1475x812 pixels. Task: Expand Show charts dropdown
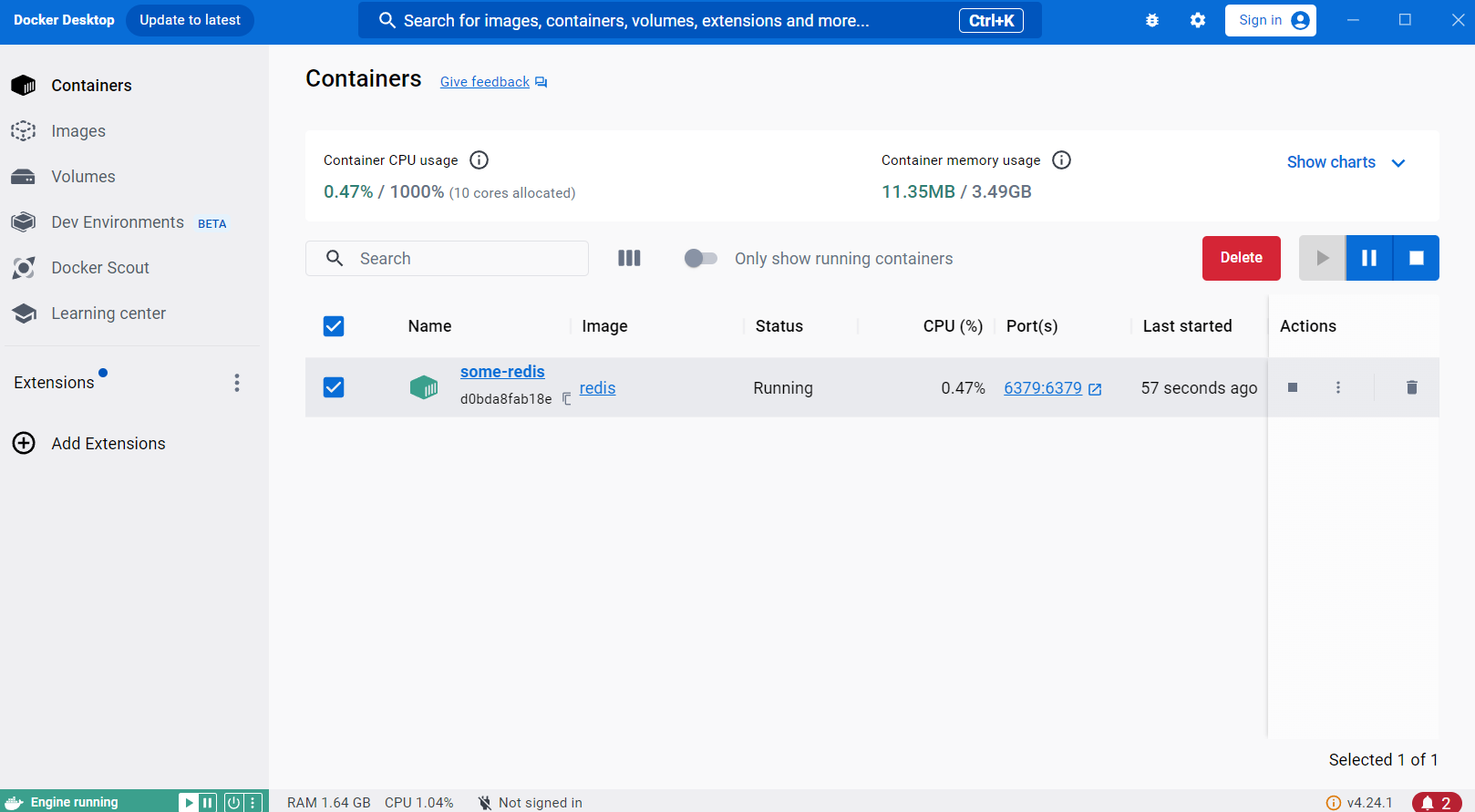1346,162
